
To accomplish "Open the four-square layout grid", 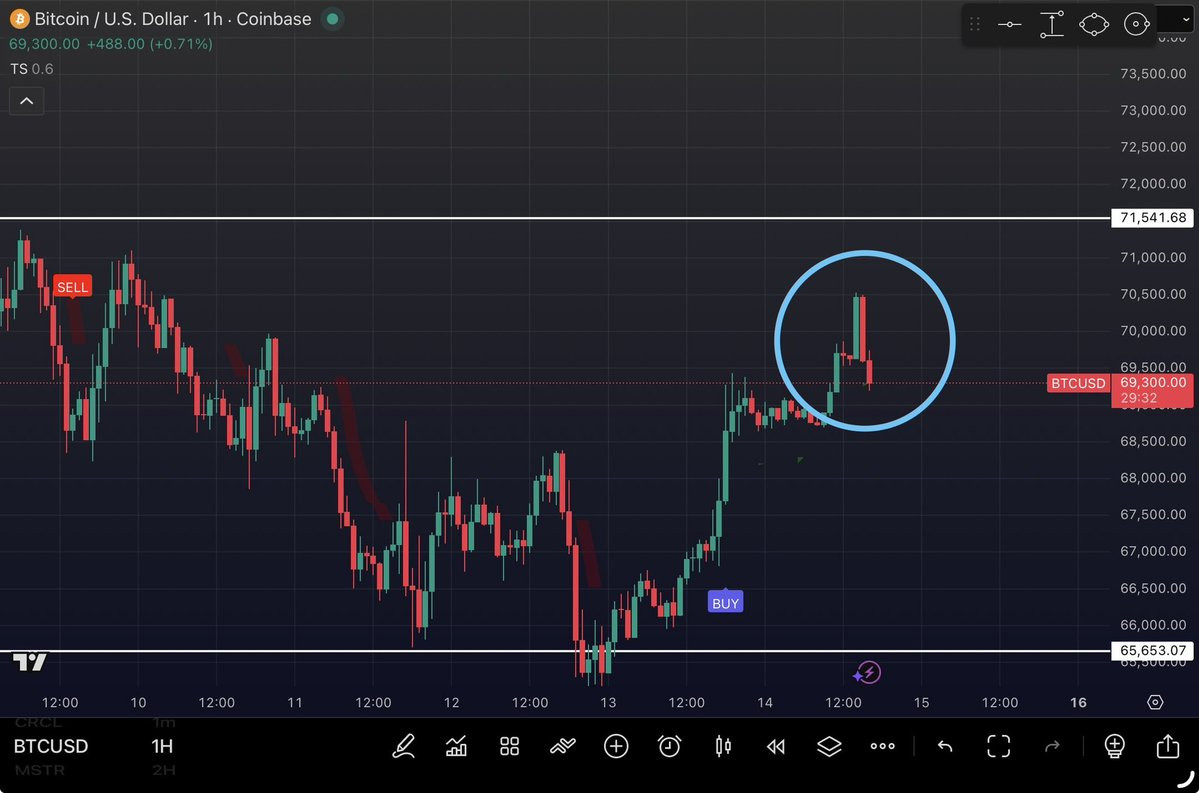I will pos(509,746).
